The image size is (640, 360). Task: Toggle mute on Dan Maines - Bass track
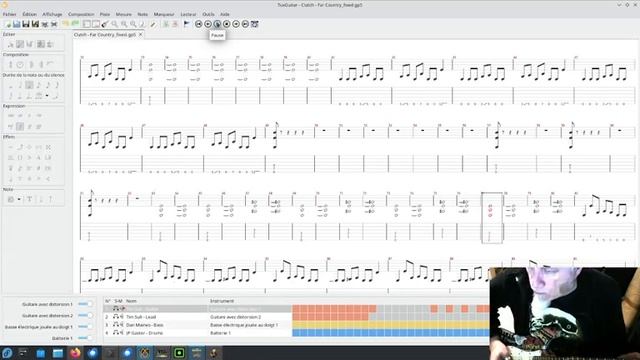tap(121, 325)
